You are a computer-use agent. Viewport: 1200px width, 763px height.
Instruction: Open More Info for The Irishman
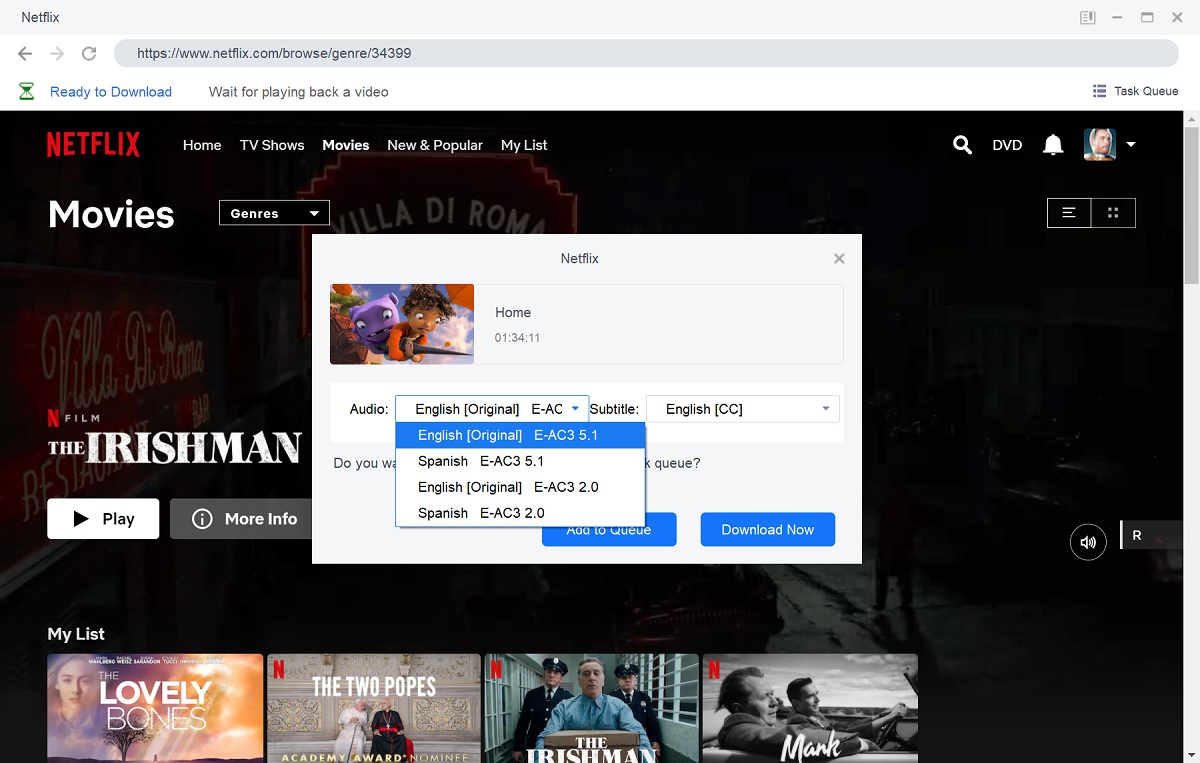(240, 518)
